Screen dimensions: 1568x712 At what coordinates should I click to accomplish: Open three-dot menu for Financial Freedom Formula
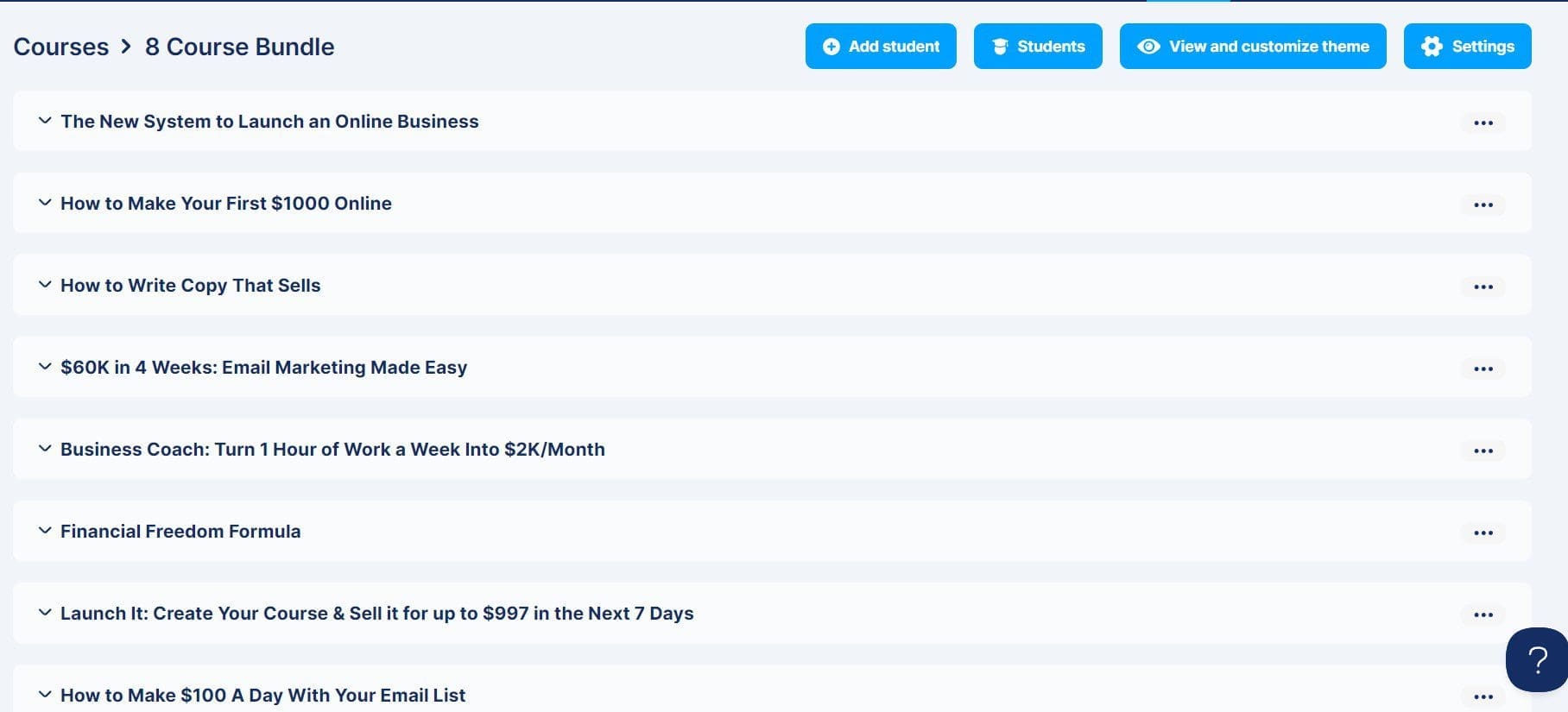[x=1483, y=532]
